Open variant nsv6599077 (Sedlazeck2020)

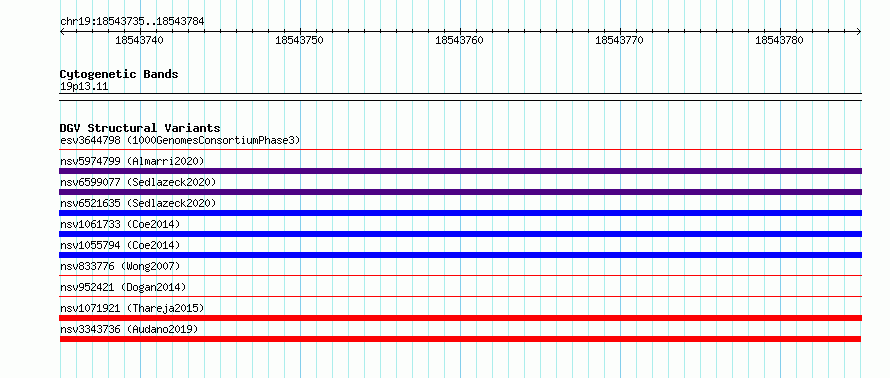point(138,182)
